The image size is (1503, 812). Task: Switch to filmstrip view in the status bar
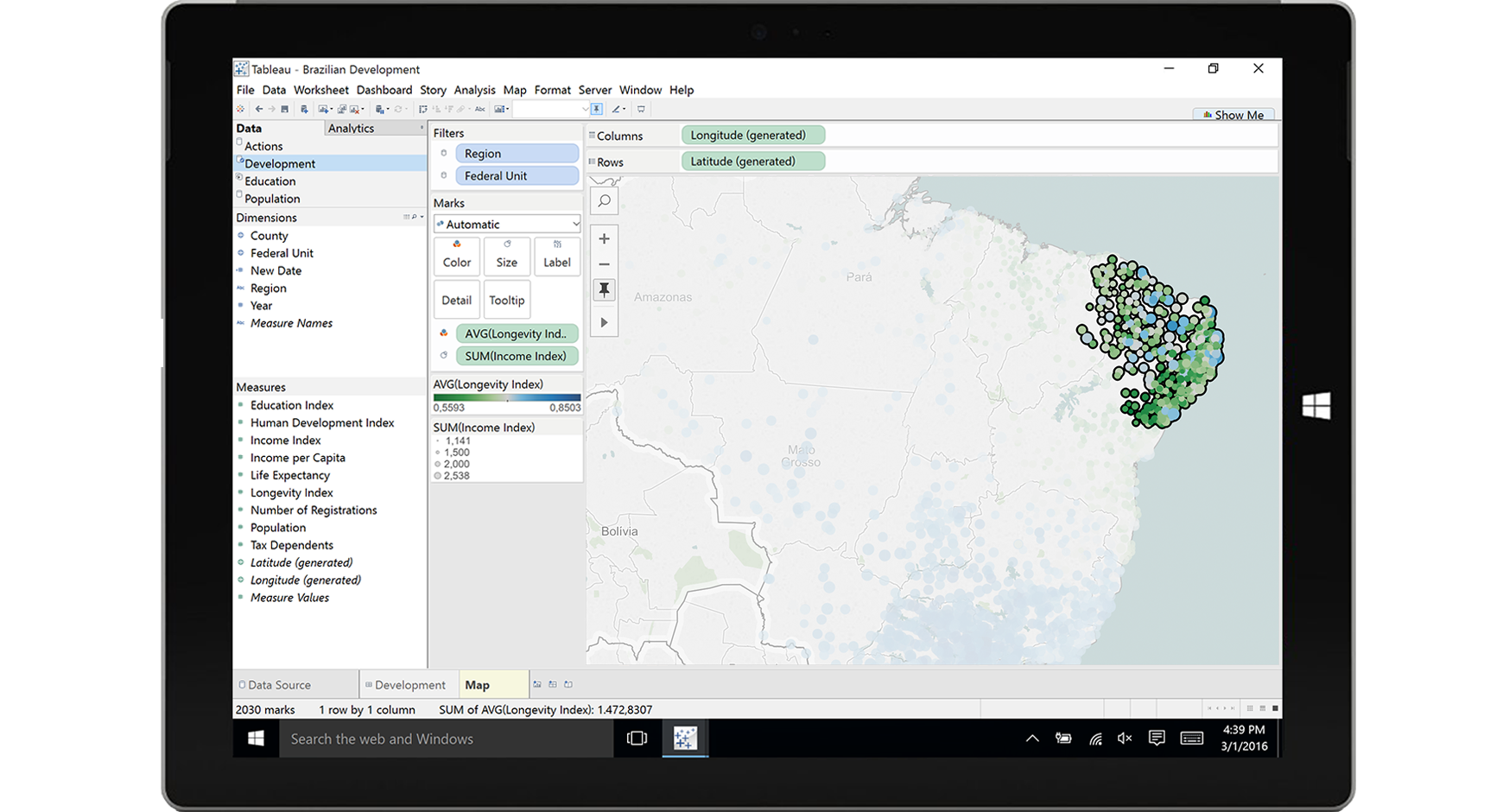(x=1262, y=708)
